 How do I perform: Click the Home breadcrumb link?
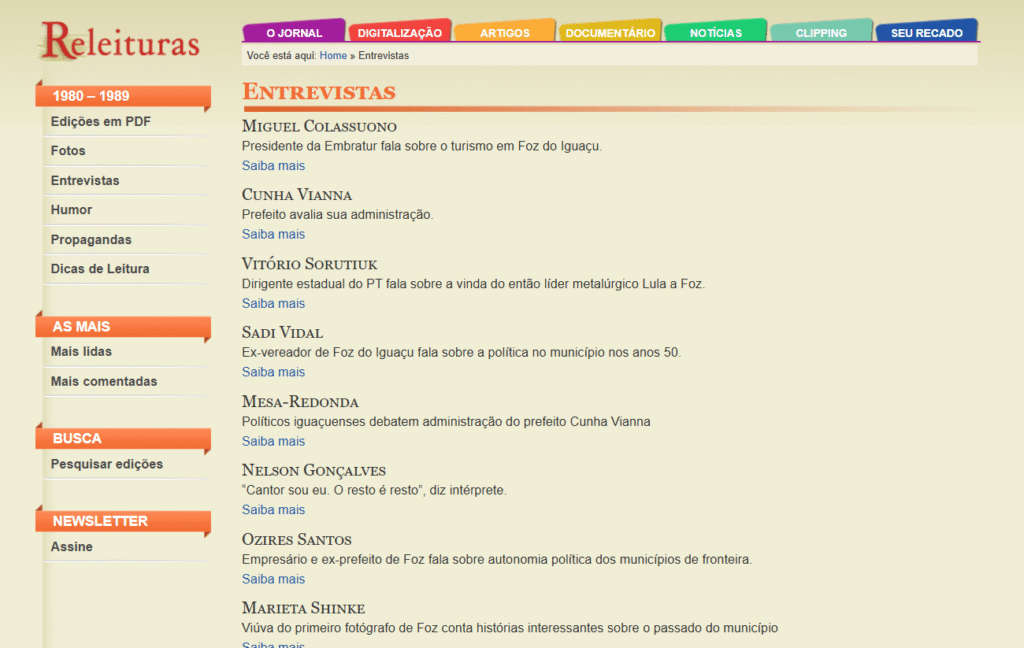[333, 56]
